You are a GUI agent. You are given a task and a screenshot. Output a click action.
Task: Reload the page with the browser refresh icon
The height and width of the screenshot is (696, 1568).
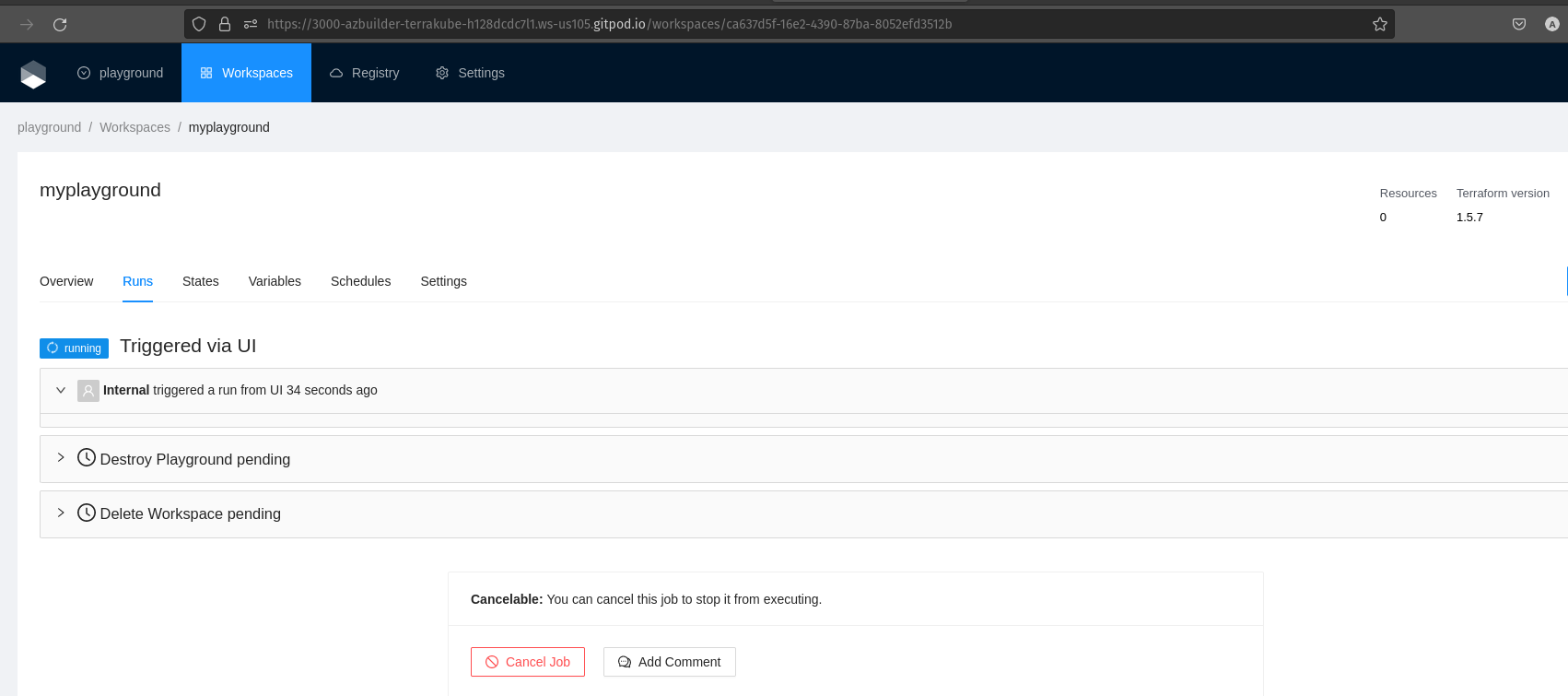click(x=60, y=25)
